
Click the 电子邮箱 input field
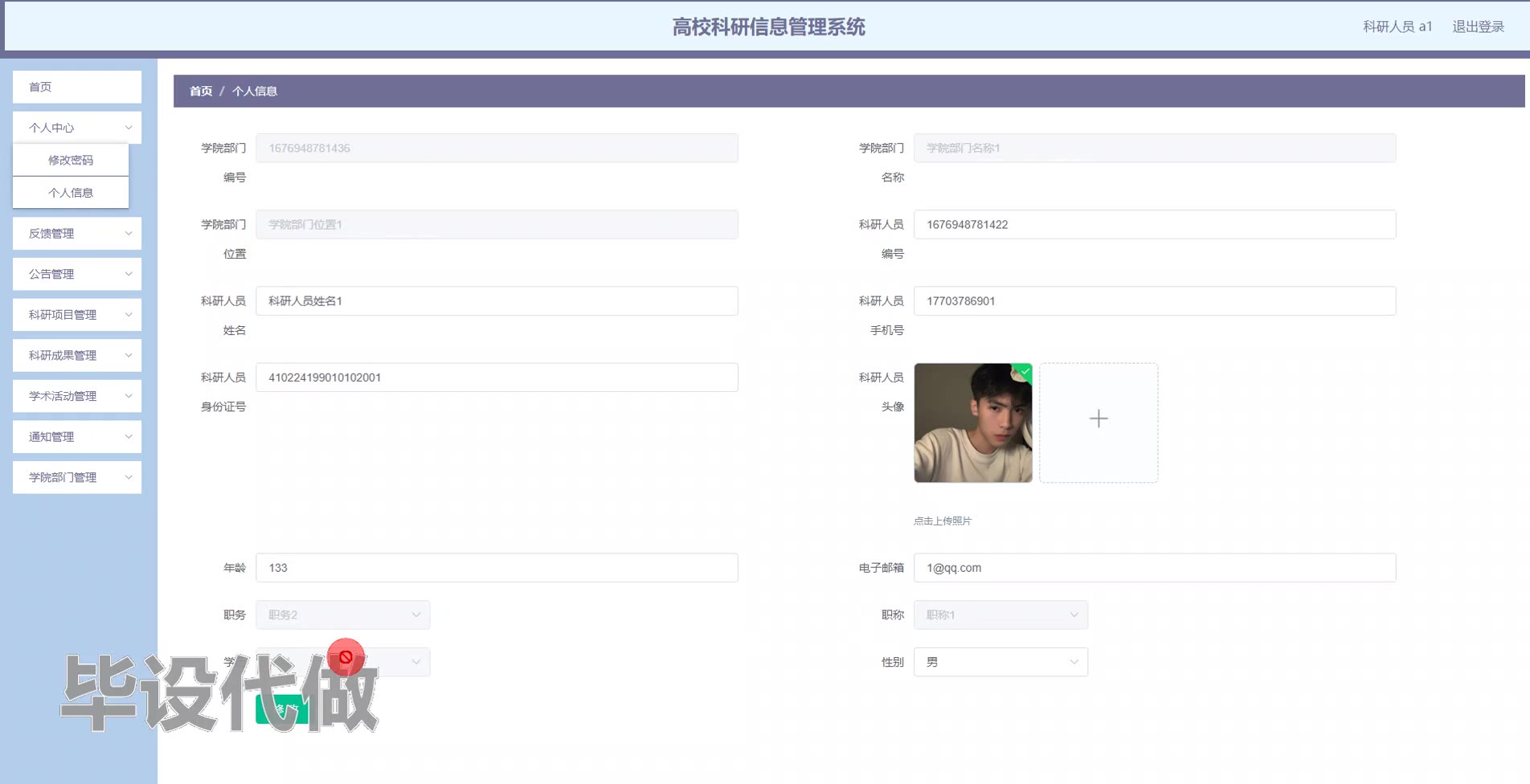tap(1155, 568)
